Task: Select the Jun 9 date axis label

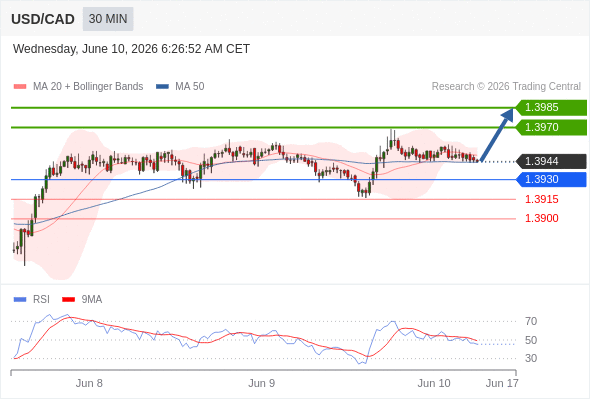Action: [262, 383]
